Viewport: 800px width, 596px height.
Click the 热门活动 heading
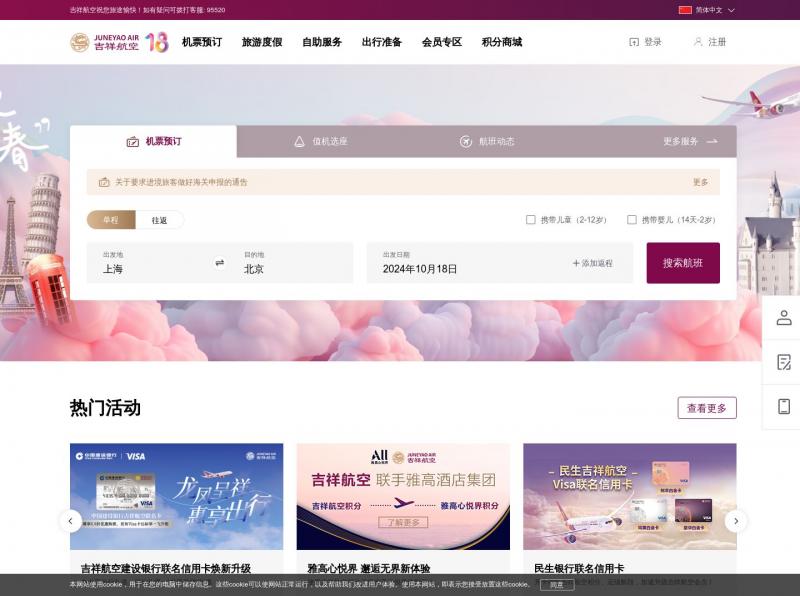pos(105,408)
